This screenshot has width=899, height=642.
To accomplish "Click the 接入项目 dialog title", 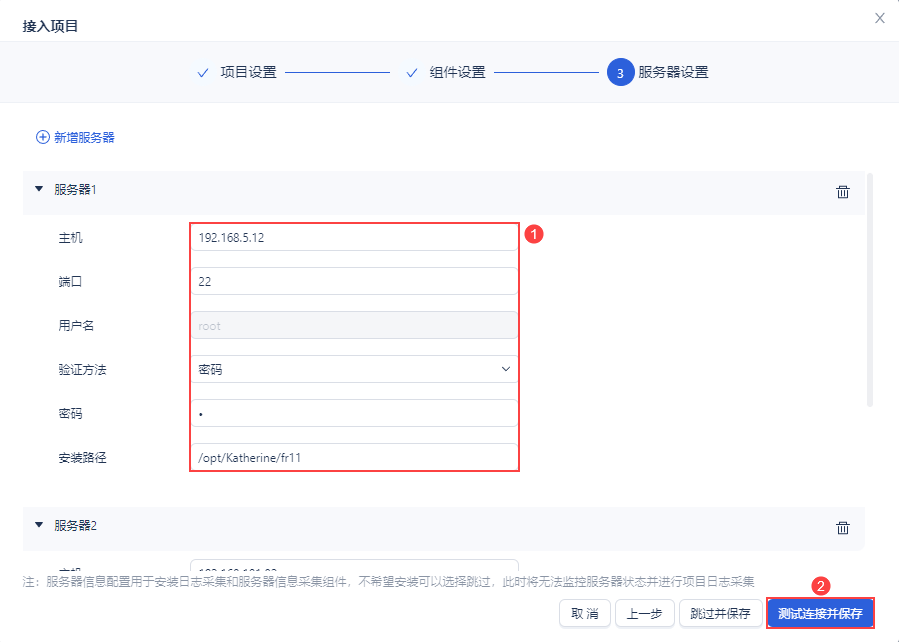I will 50,26.
